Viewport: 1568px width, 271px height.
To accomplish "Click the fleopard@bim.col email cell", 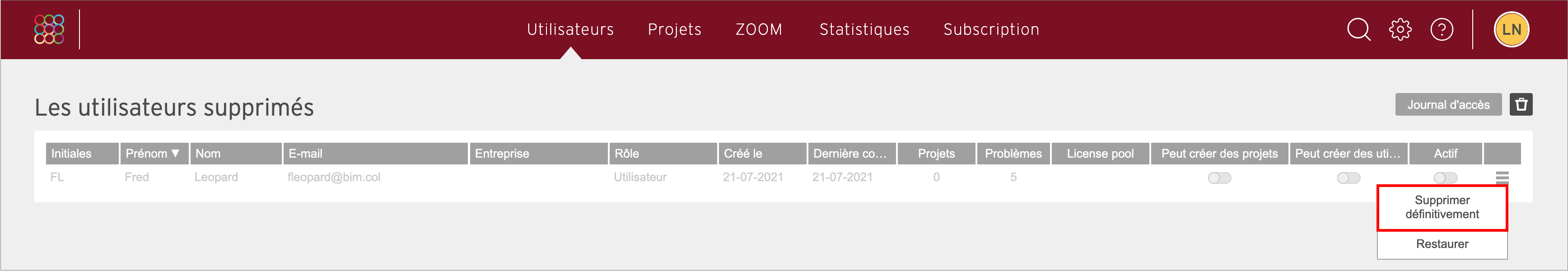I will pos(334,177).
